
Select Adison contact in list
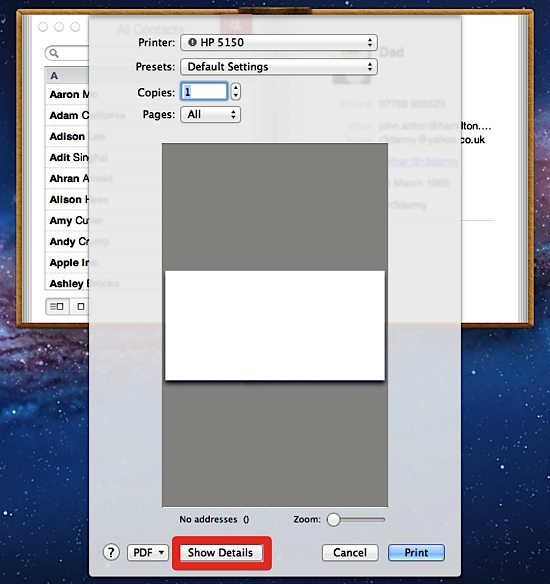tap(67, 137)
